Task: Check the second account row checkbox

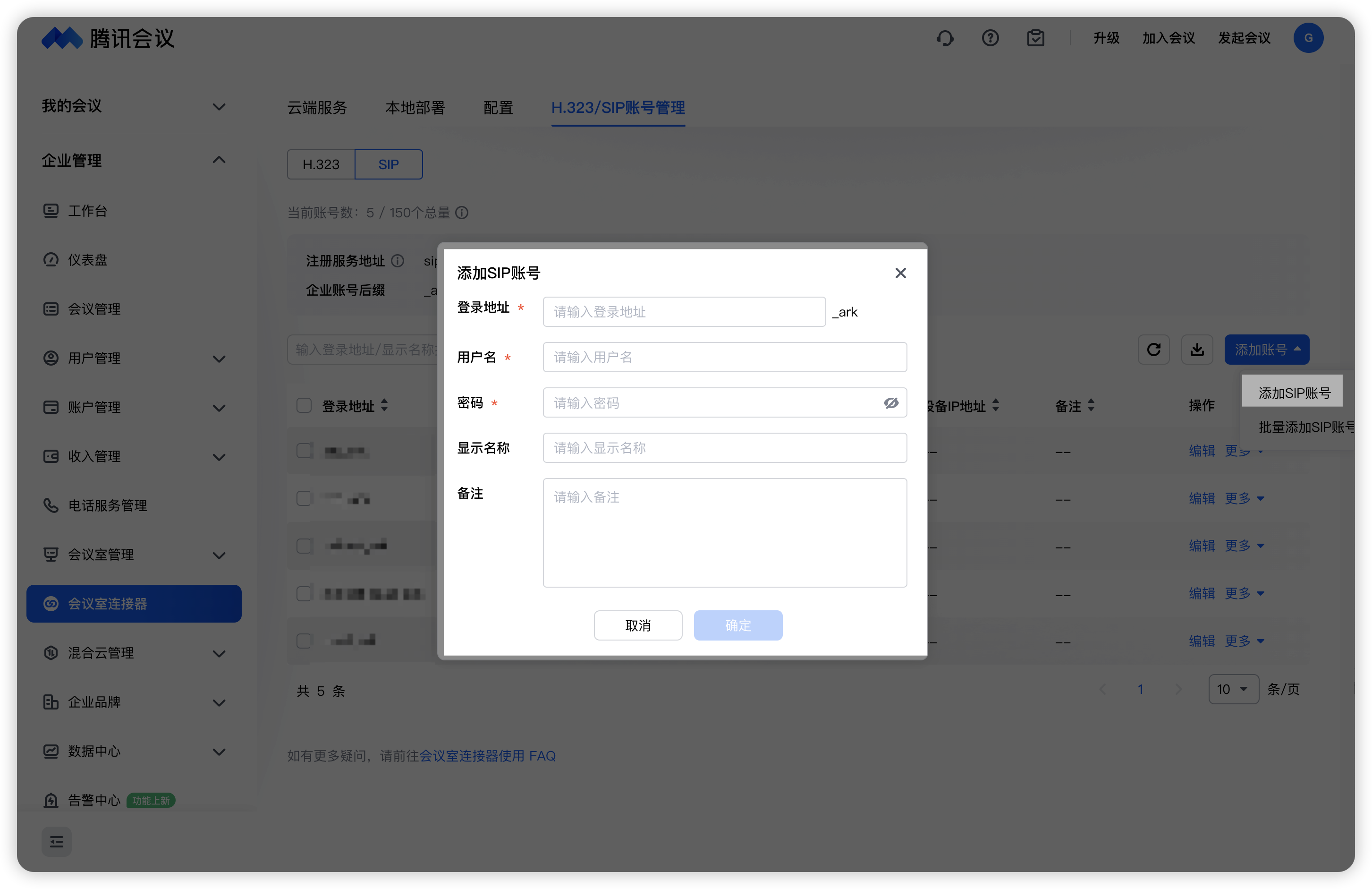Action: coord(304,498)
